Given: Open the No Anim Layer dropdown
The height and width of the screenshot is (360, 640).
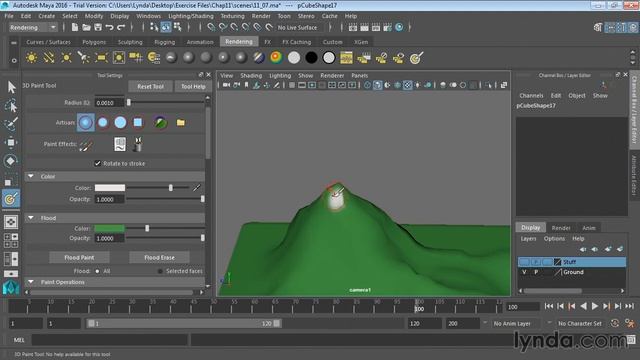Looking at the screenshot, I should (517, 324).
